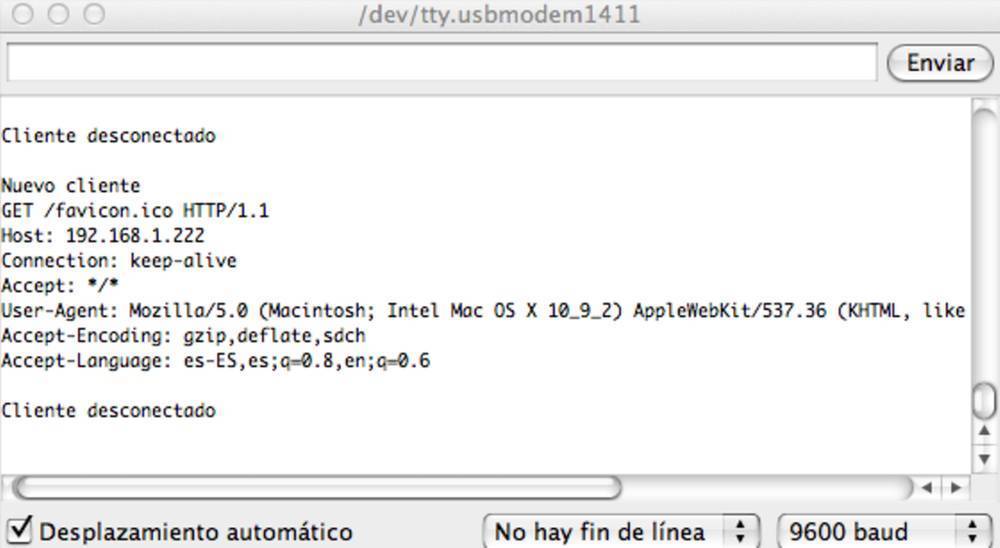Viewport: 1000px width, 548px height.
Task: Click the Enviar button
Action: (x=940, y=63)
